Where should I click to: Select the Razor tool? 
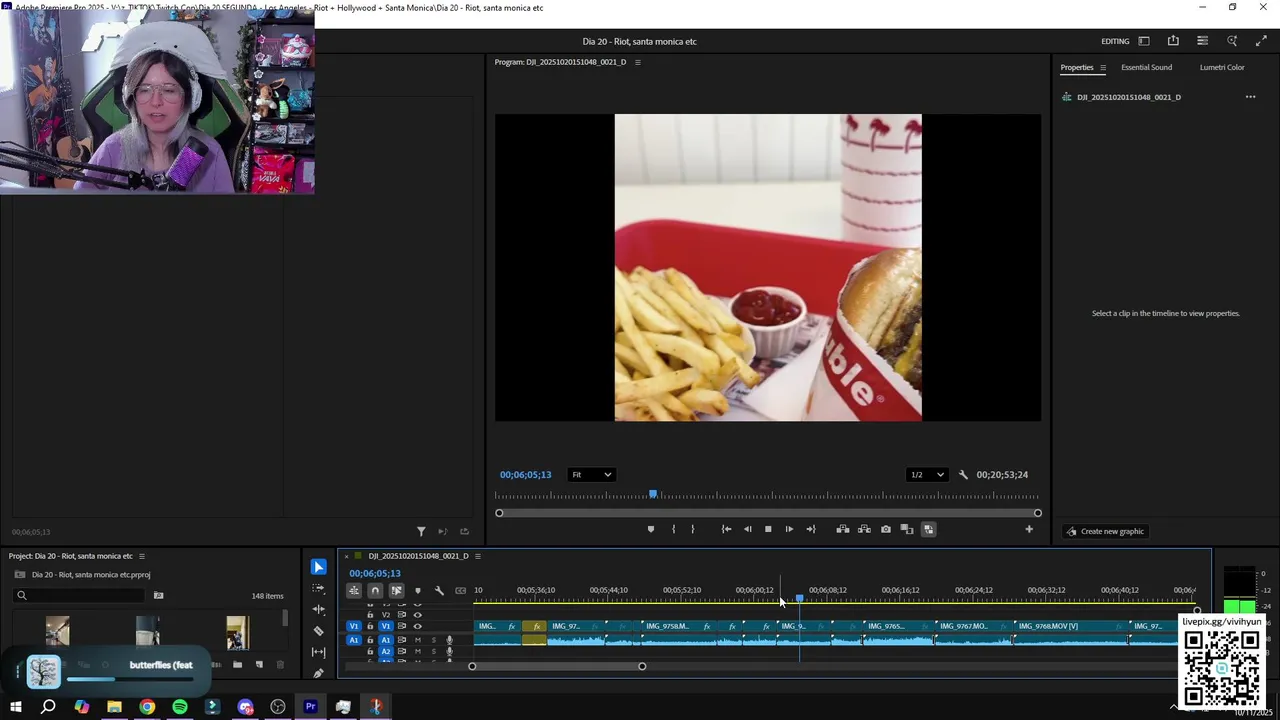click(319, 631)
